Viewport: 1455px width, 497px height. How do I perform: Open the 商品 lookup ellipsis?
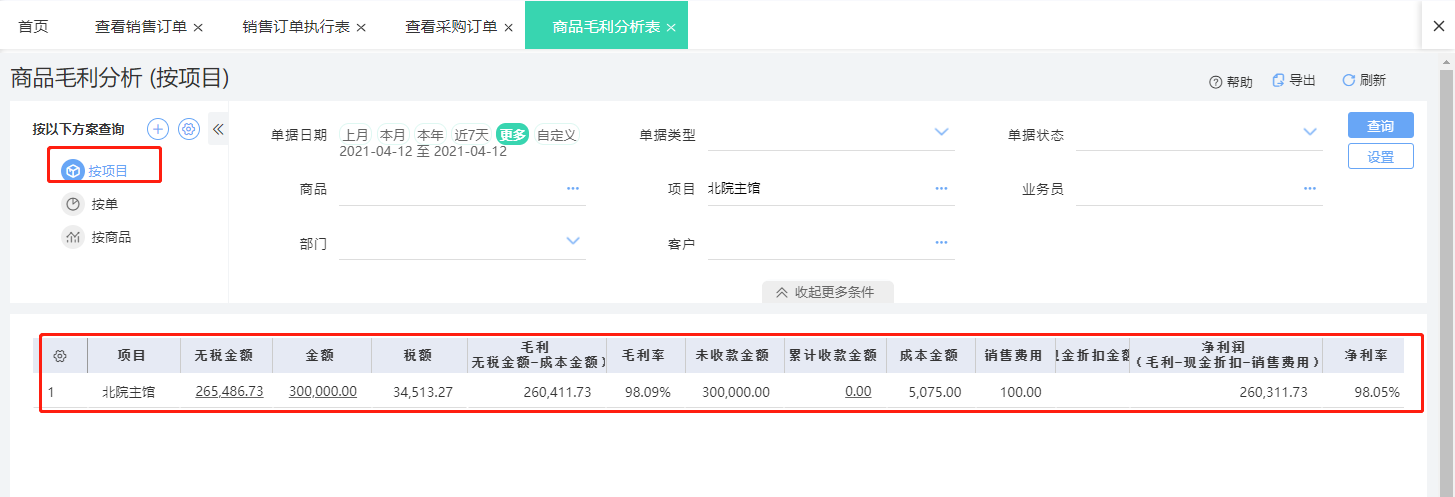tap(573, 188)
